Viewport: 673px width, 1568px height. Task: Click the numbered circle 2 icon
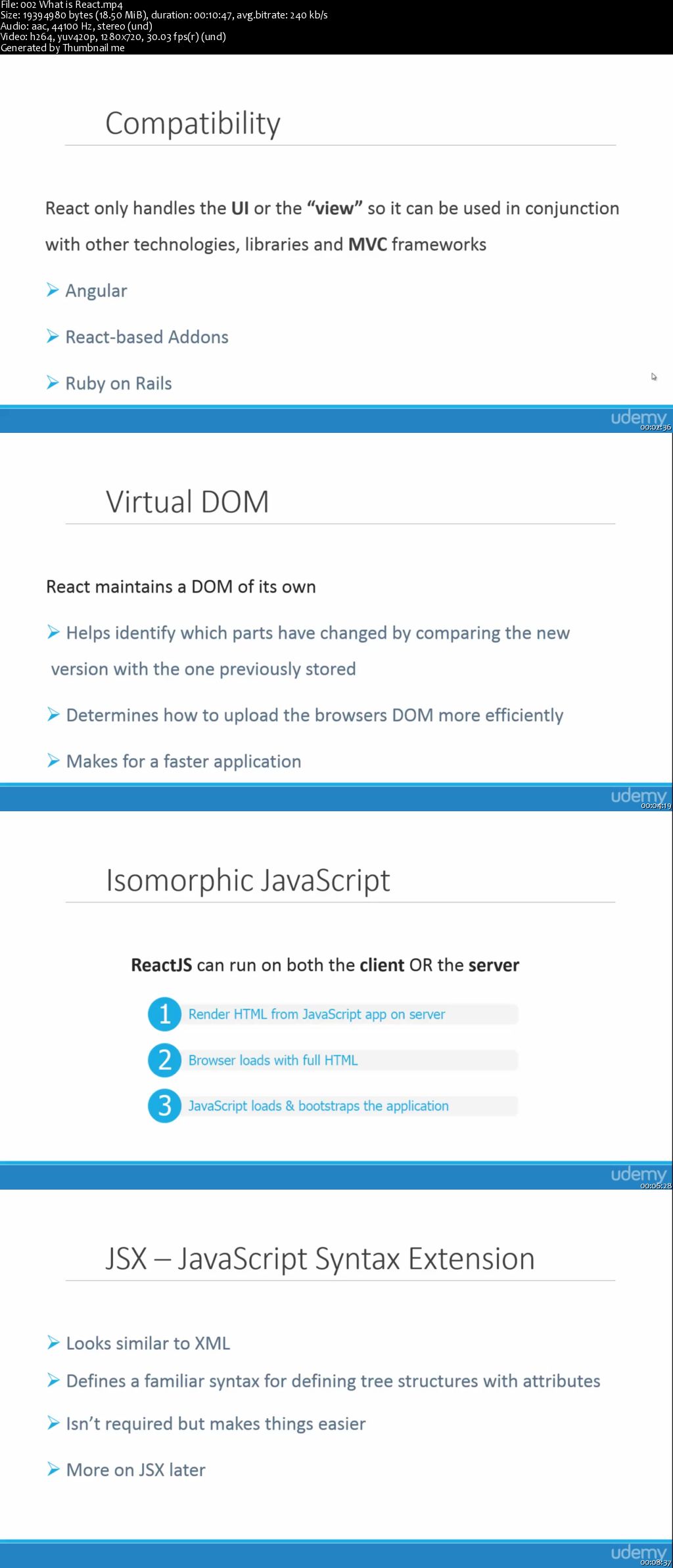pyautogui.click(x=164, y=1060)
